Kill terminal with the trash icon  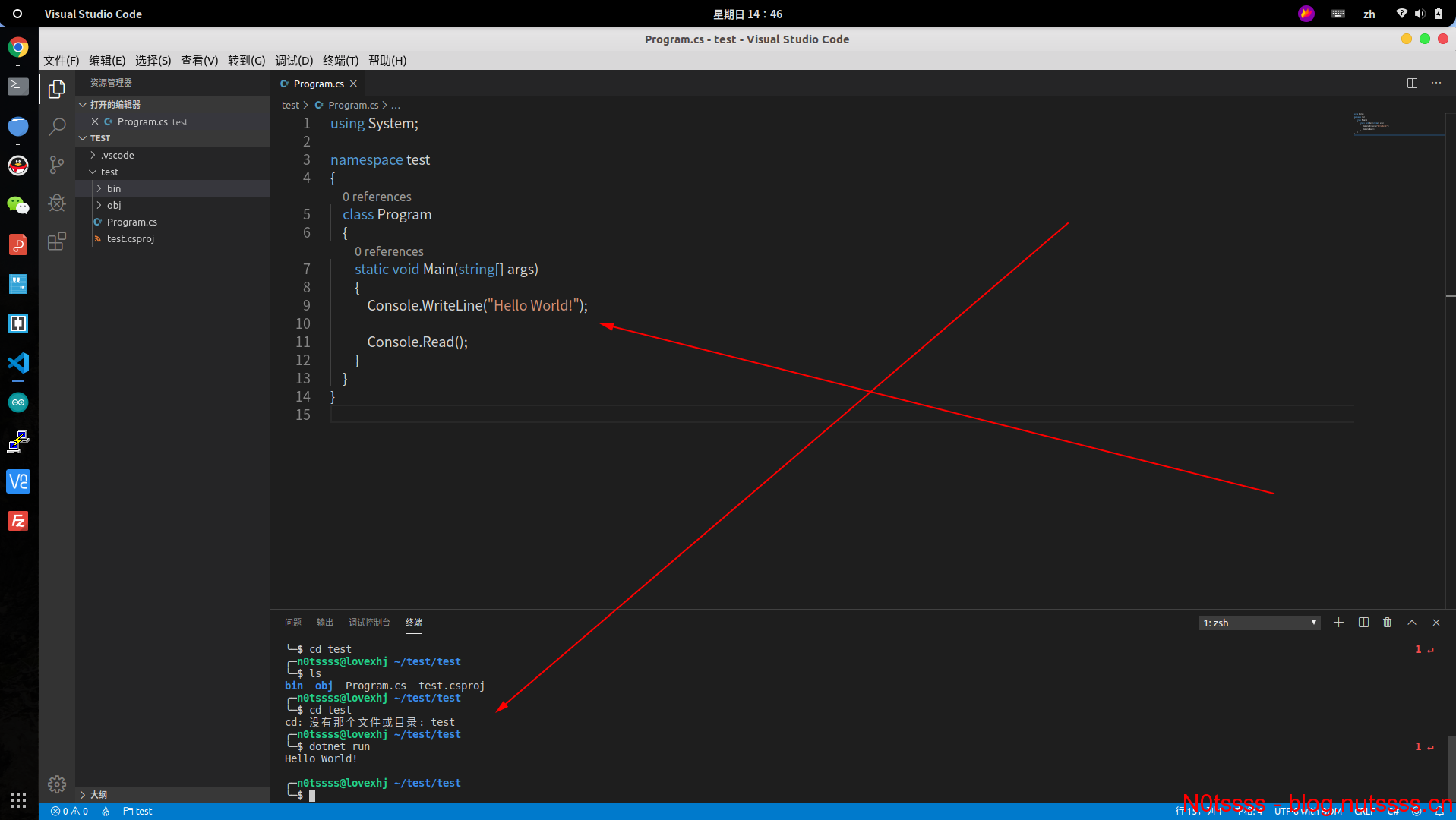(x=1388, y=623)
